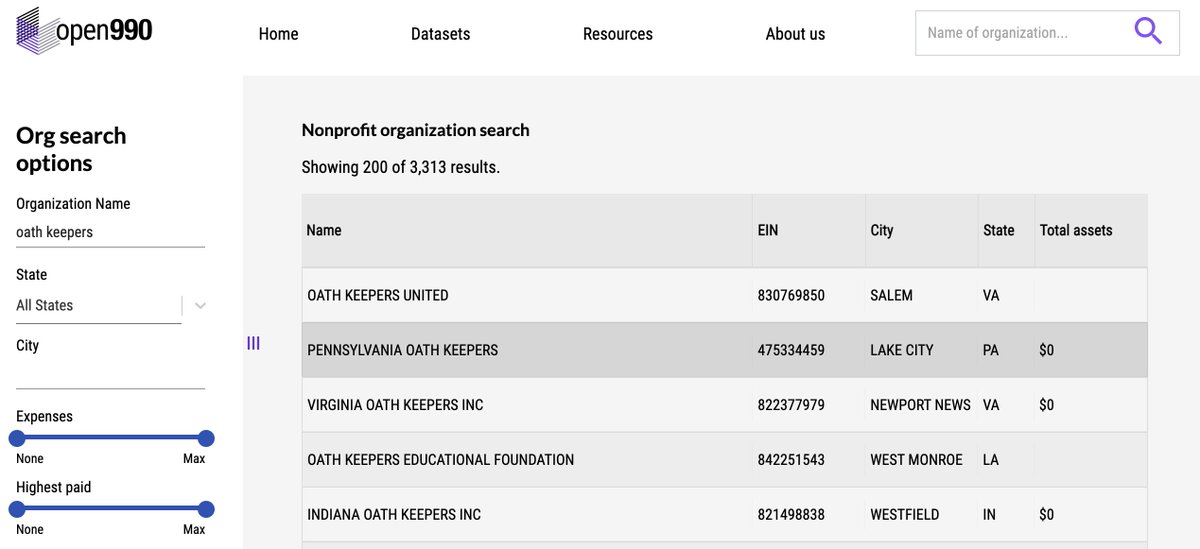
Task: Open the State selector showing All States
Action: point(98,306)
